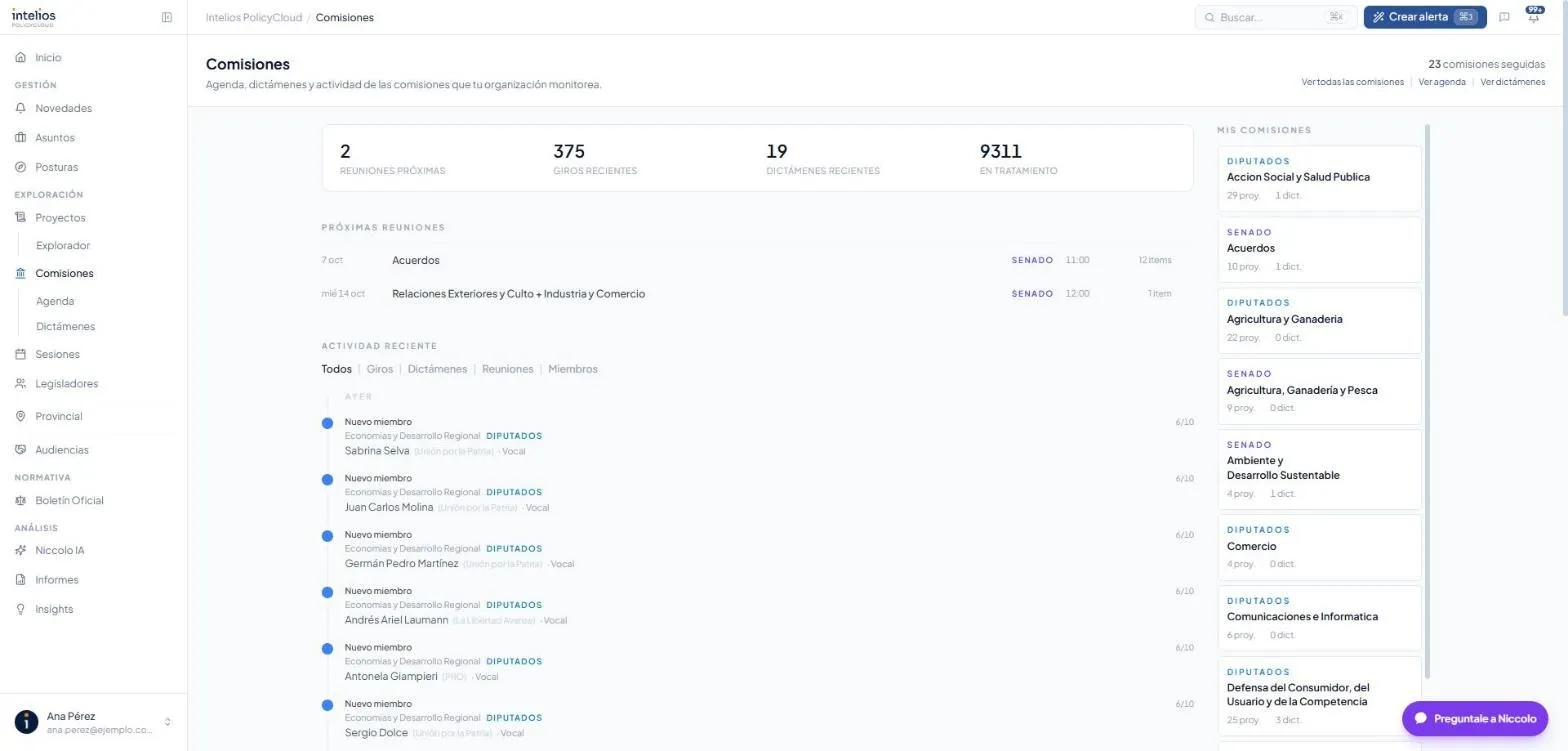Screen dimensions: 1568x751
Task: Click the Niccolo IA sparkle icon
Action: click(21, 550)
